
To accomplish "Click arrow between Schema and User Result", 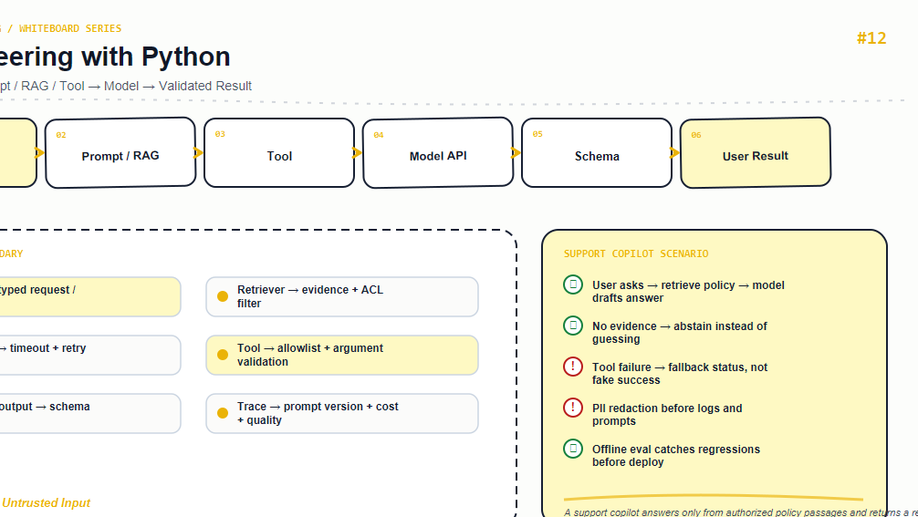I will pyautogui.click(x=674, y=153).
